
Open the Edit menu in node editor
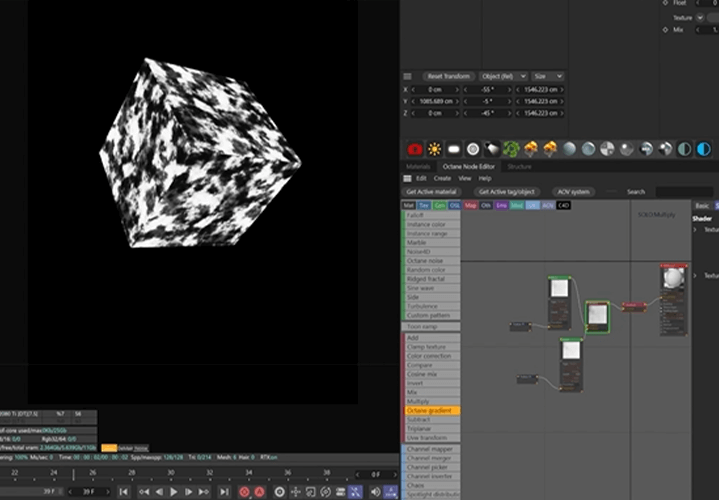pos(421,178)
